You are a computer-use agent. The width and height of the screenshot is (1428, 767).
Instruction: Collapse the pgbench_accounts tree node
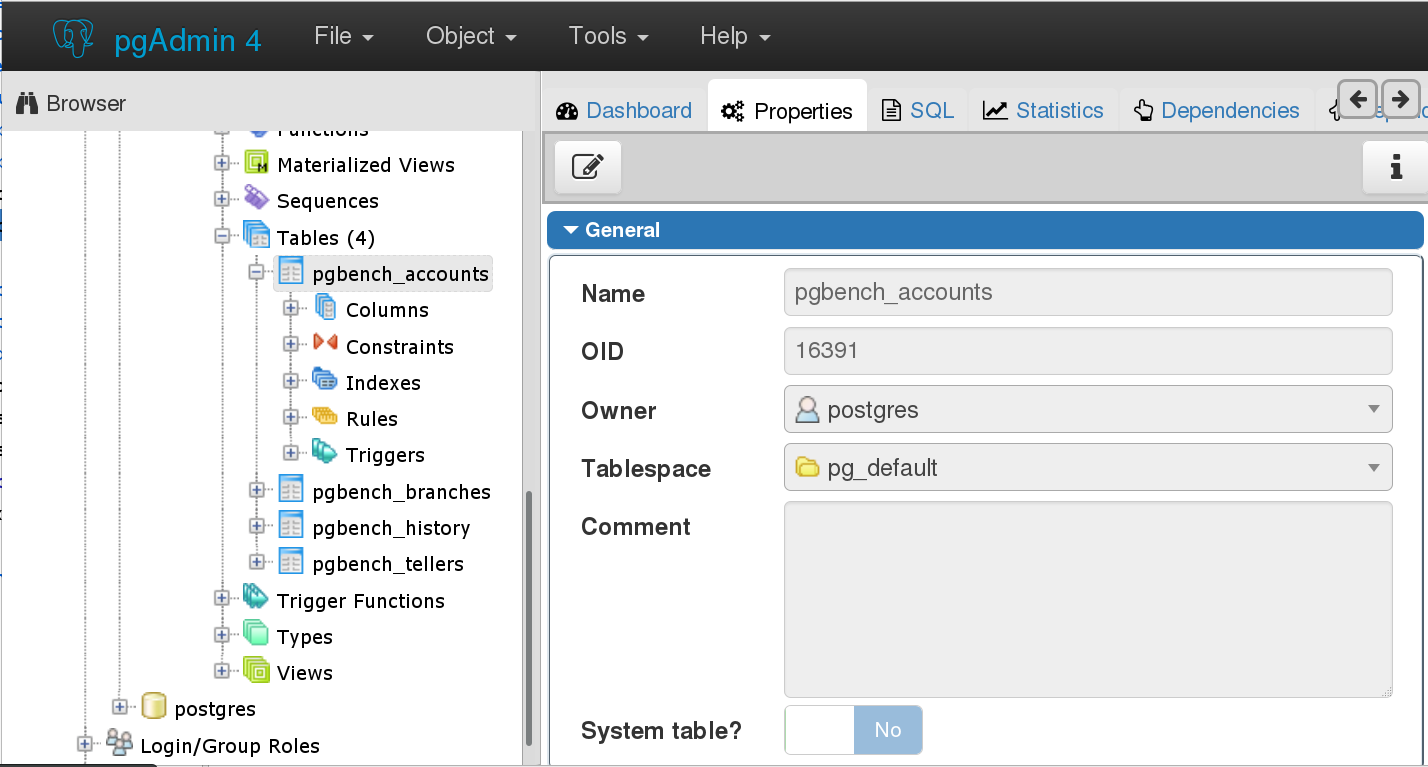coord(256,272)
